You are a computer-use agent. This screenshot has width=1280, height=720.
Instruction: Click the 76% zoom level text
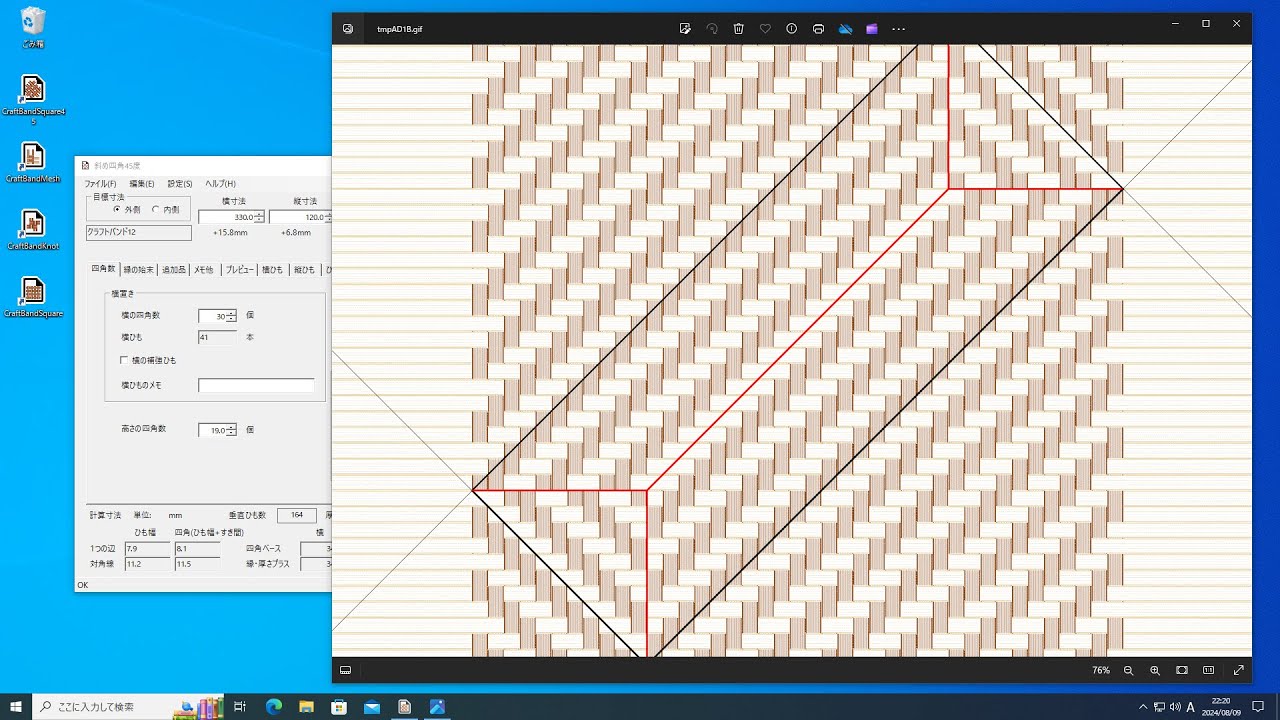1101,670
